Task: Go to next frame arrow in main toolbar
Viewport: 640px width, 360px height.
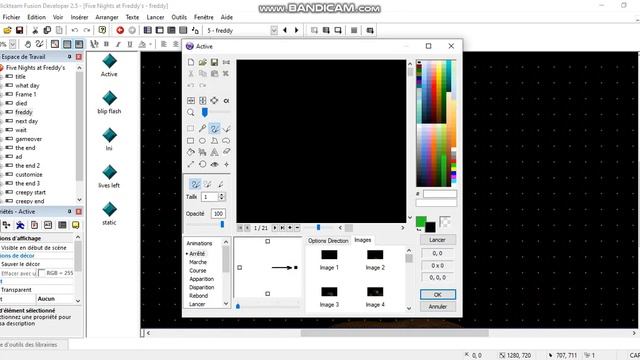Action: click(297, 30)
